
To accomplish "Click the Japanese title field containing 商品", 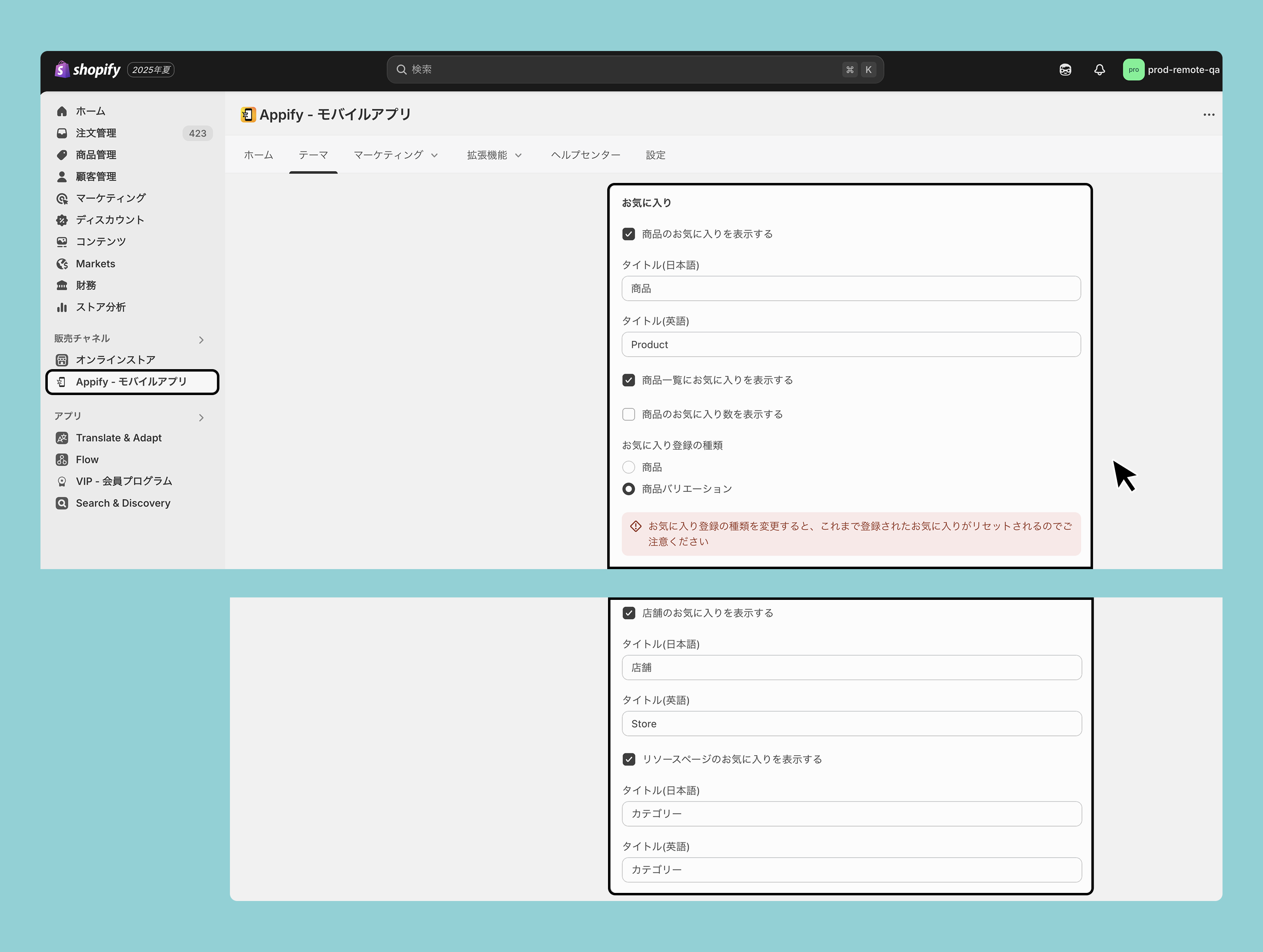I will point(851,289).
